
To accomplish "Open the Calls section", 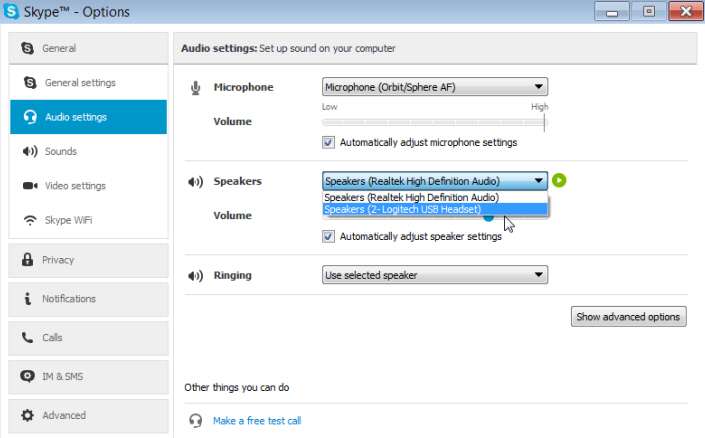I will point(88,338).
